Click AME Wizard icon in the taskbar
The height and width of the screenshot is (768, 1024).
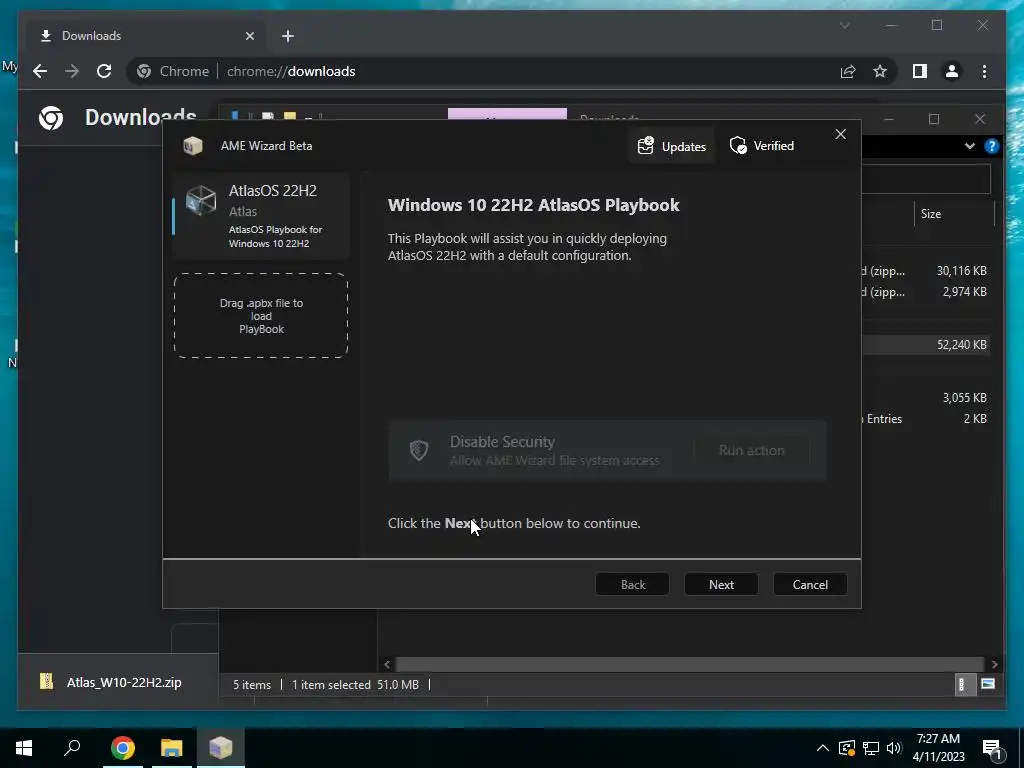pos(221,748)
